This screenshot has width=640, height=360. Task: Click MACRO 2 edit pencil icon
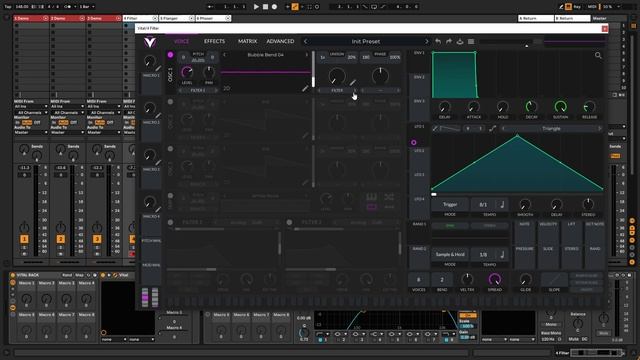[158, 116]
